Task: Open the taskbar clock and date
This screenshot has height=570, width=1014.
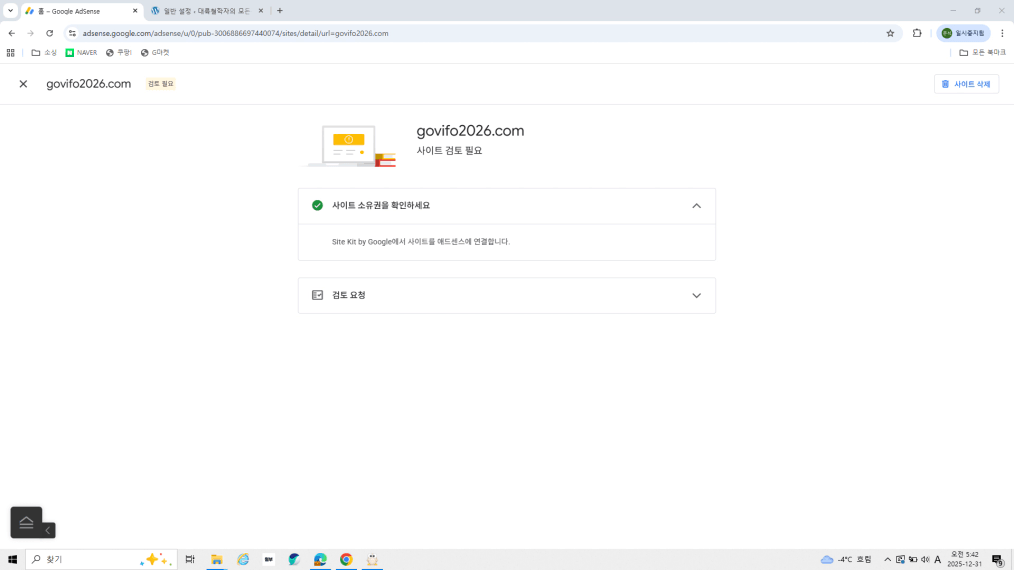Action: (964, 560)
